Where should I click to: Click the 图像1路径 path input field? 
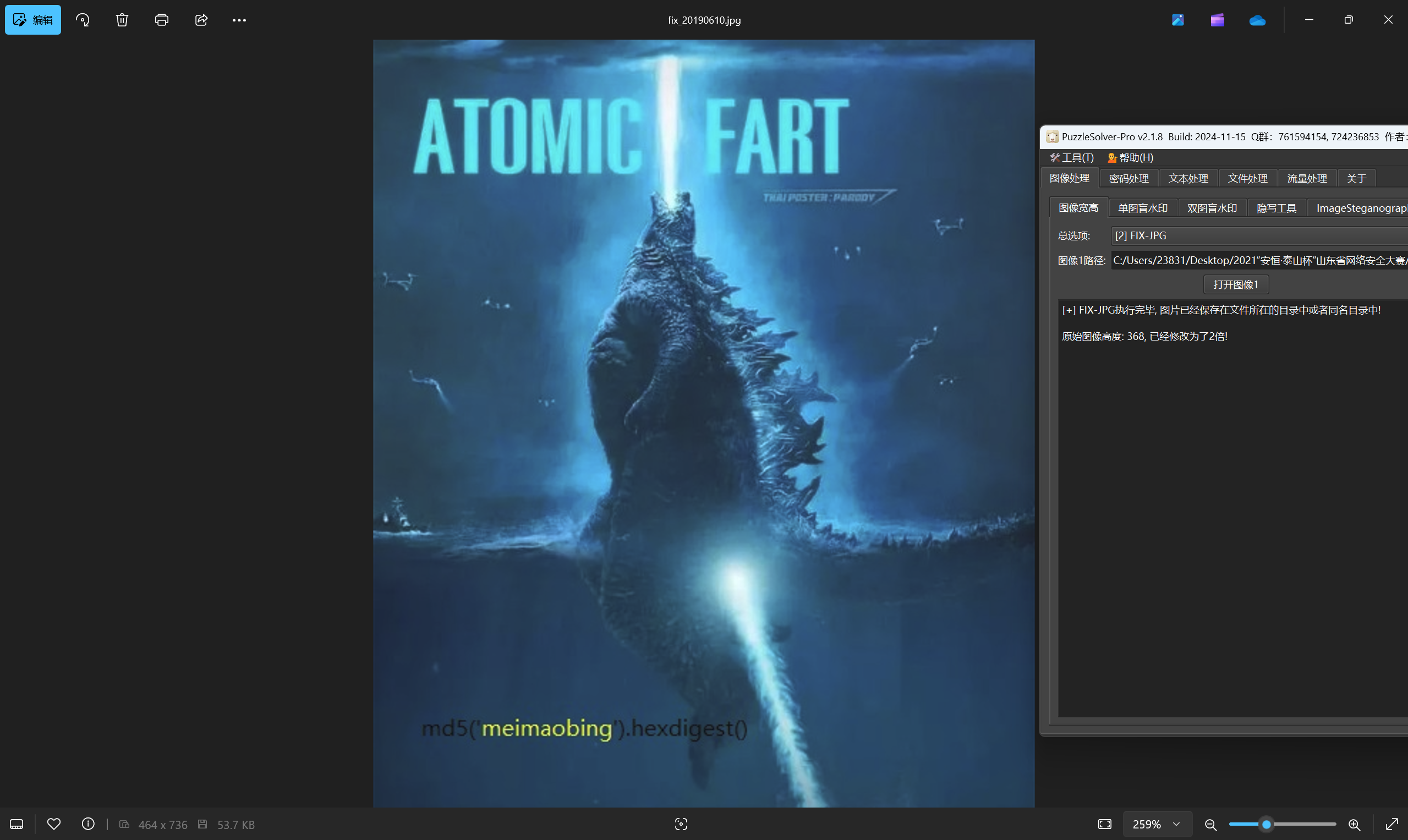click(x=1259, y=260)
